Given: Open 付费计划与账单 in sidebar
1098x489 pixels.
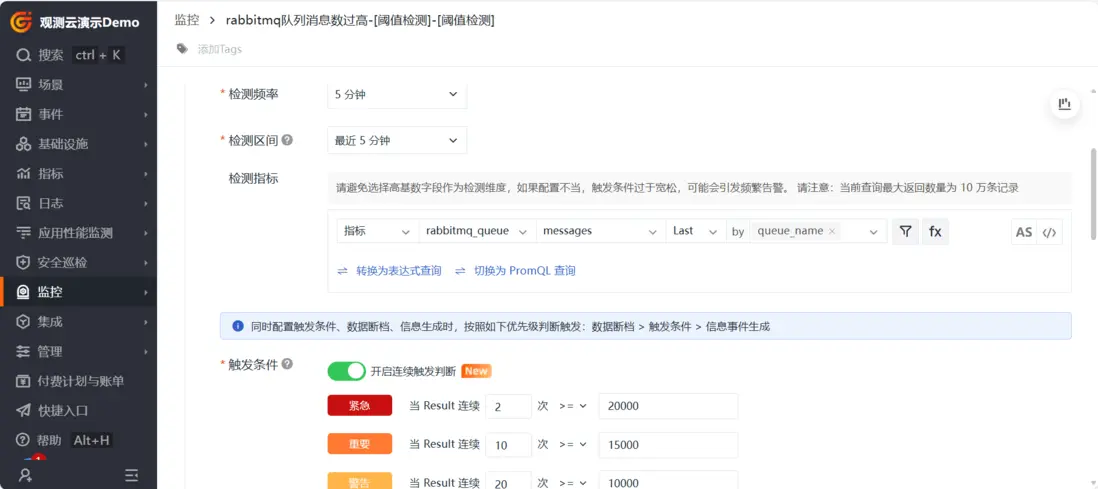Looking at the screenshot, I should pyautogui.click(x=78, y=381).
